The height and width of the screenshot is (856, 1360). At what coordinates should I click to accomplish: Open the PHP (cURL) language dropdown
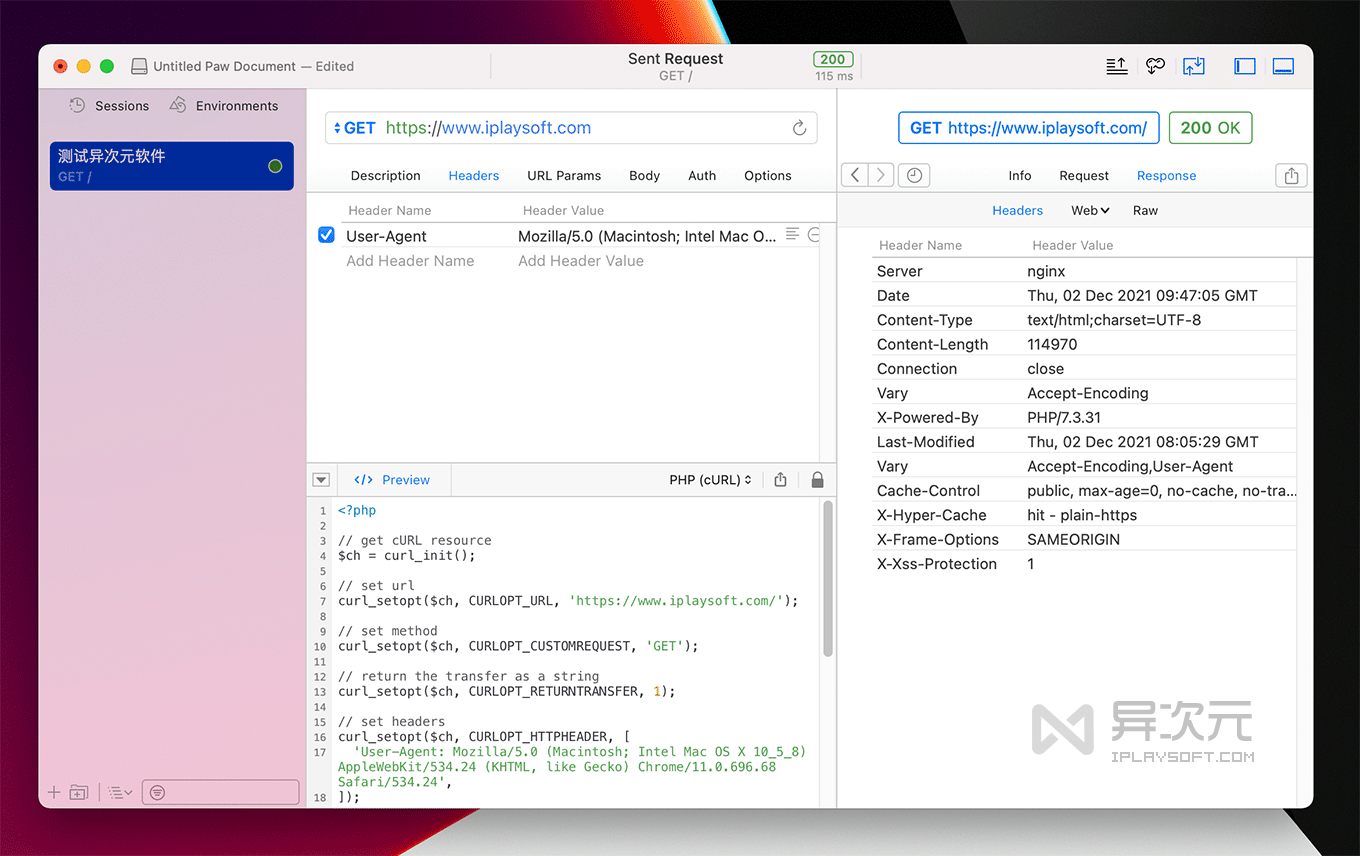point(710,480)
